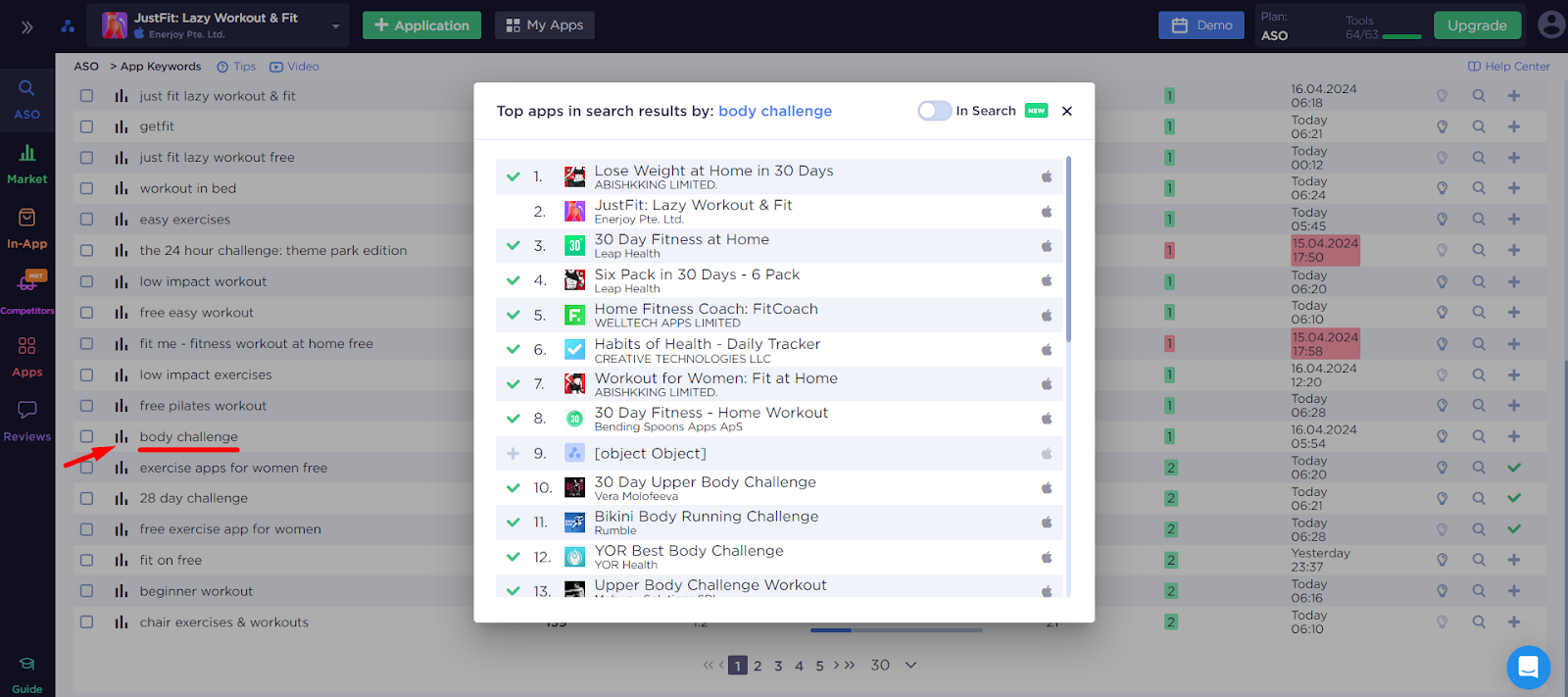Click the Upgrade button
Viewport: 1568px width, 697px height.
tap(1477, 25)
